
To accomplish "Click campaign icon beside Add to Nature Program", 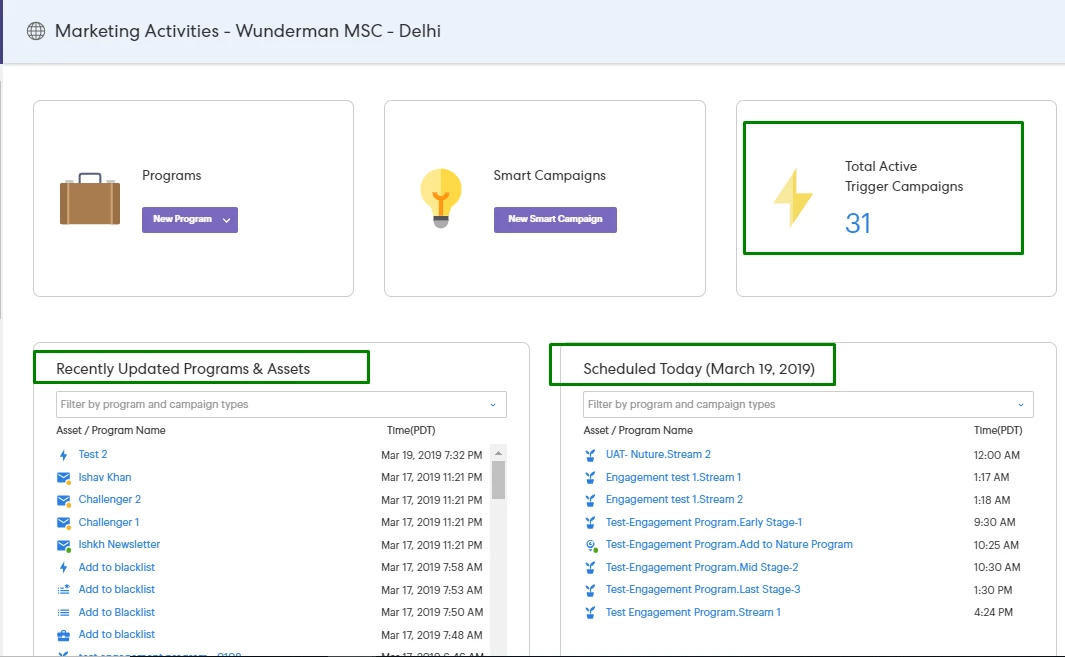I will [591, 545].
